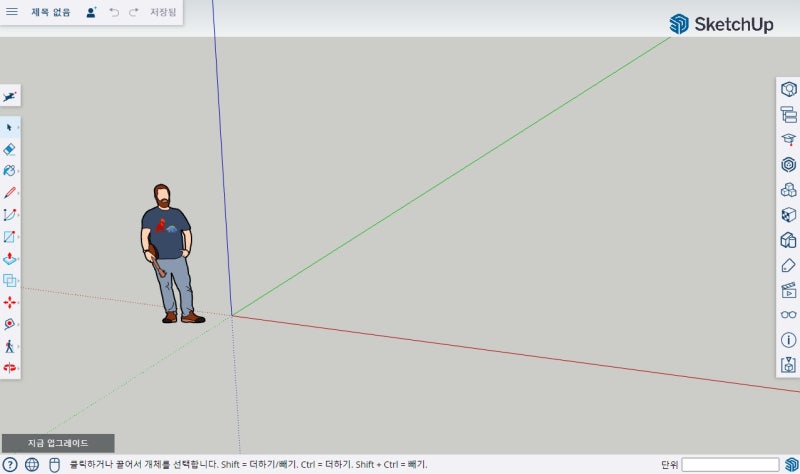Open the help question mark
This screenshot has width=800, height=474.
(x=10, y=465)
